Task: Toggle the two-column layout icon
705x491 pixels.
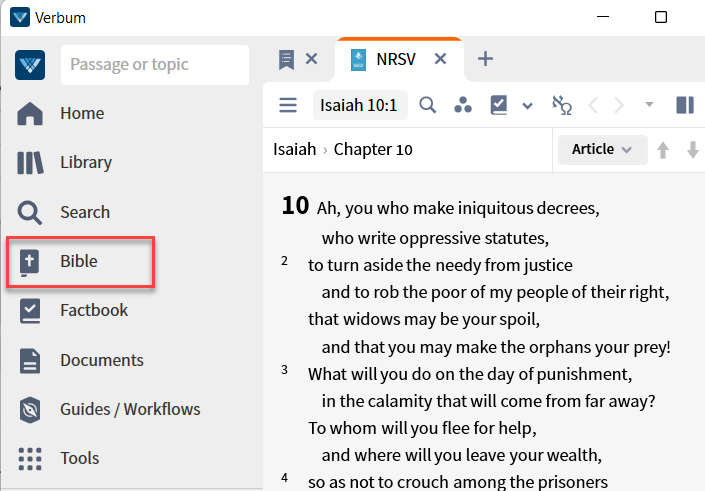Action: [x=685, y=105]
